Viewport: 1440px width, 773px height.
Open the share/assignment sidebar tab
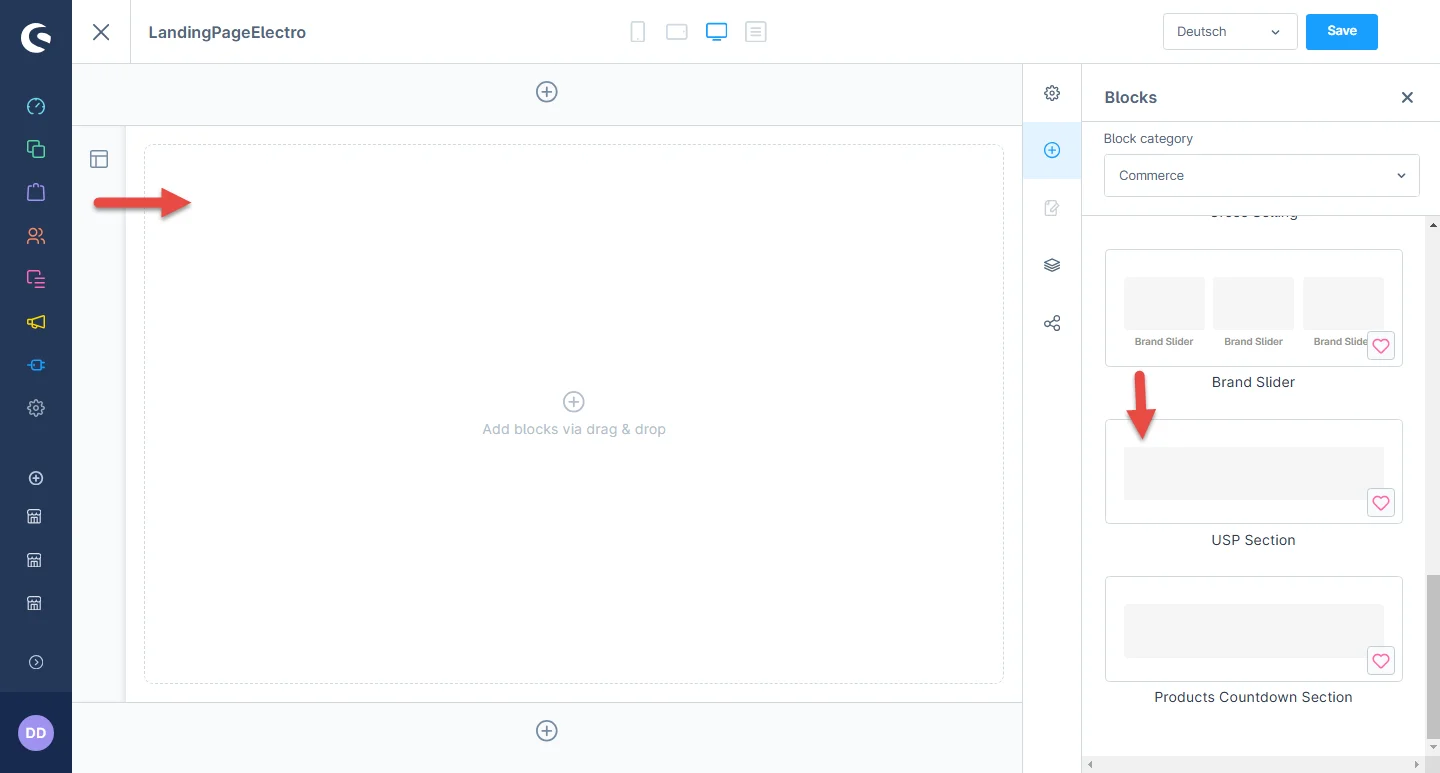click(1052, 324)
